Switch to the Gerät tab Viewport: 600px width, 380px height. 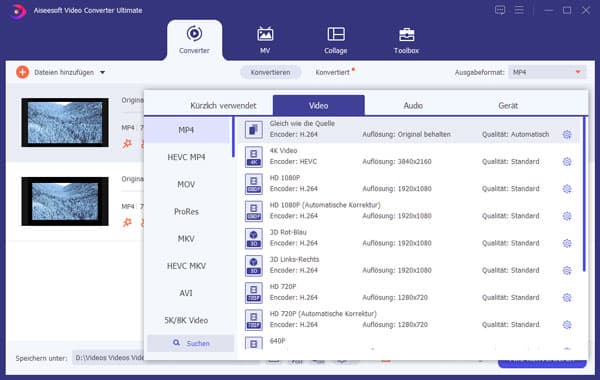point(508,105)
